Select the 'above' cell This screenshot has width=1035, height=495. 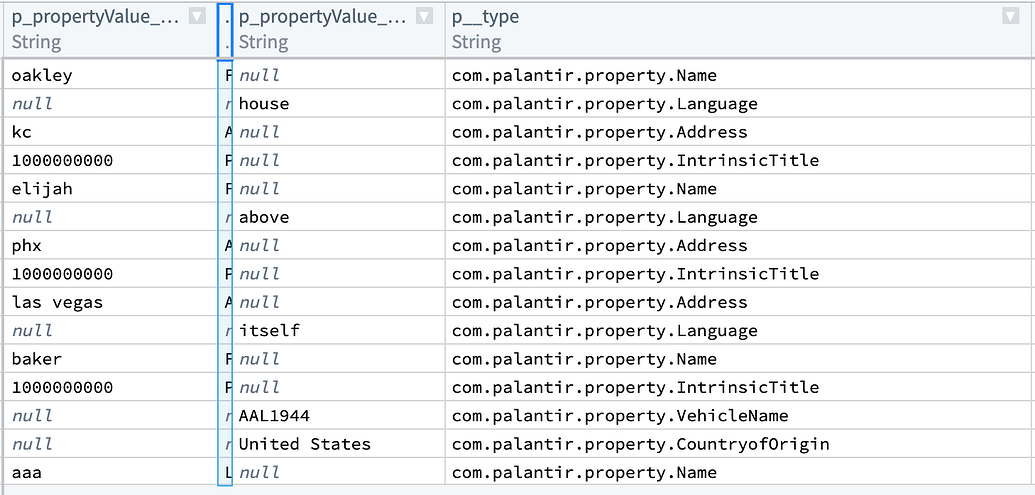(264, 217)
